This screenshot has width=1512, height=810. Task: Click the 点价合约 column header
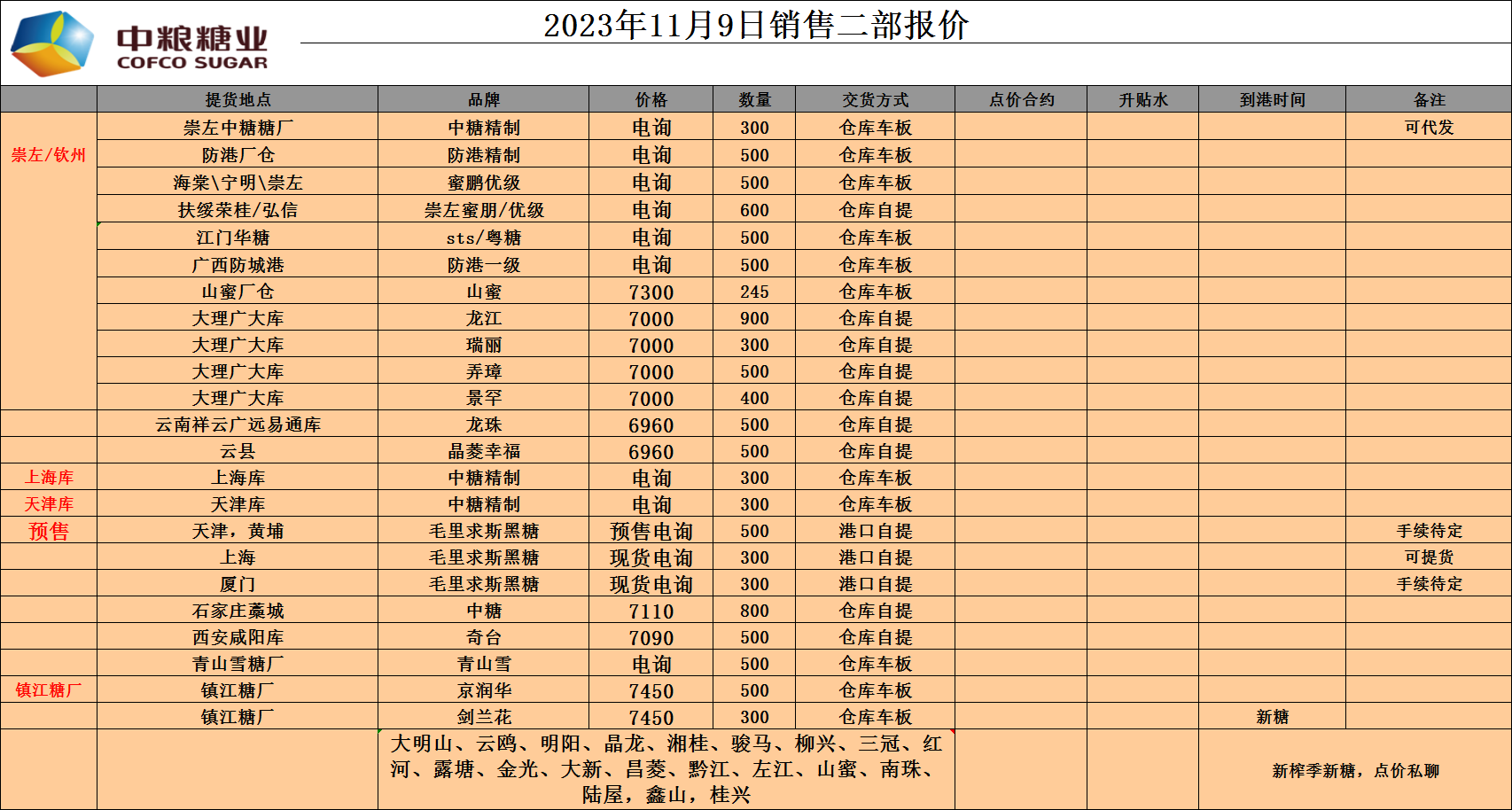[x=1021, y=100]
